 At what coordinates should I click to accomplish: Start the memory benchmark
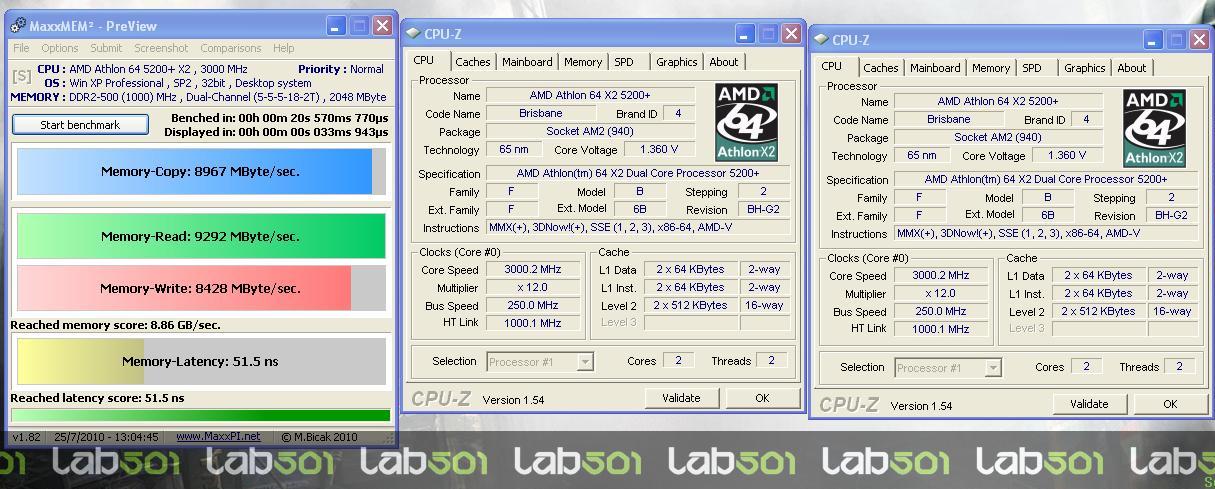tap(80, 125)
